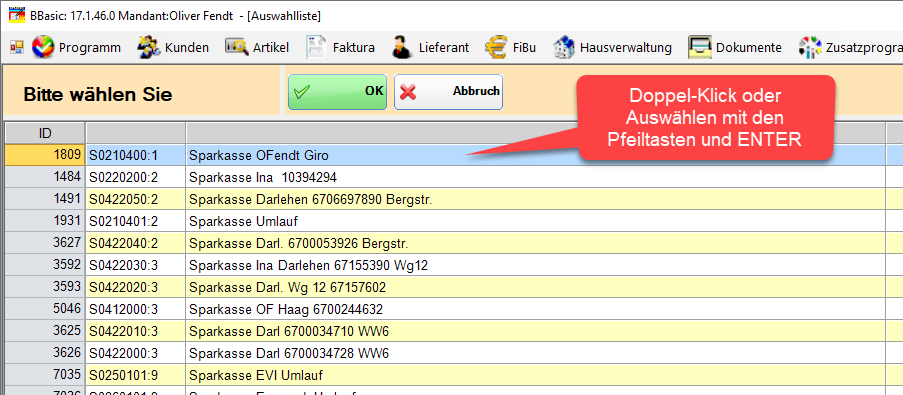The height and width of the screenshot is (395, 903).
Task: Select account code S0422000:3
Action: click(x=135, y=354)
